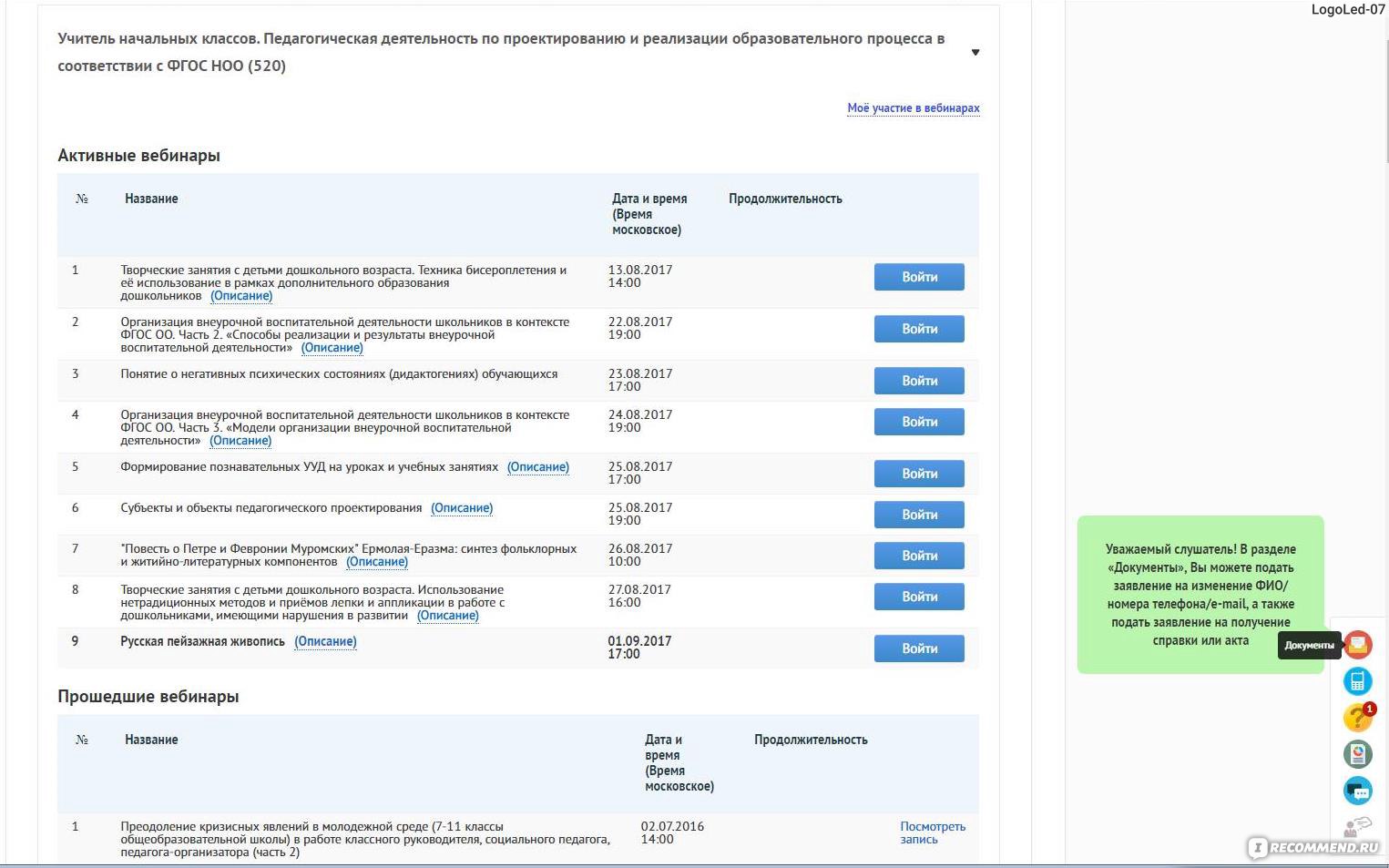Click the Прошедшие вебинары heading

148,697
